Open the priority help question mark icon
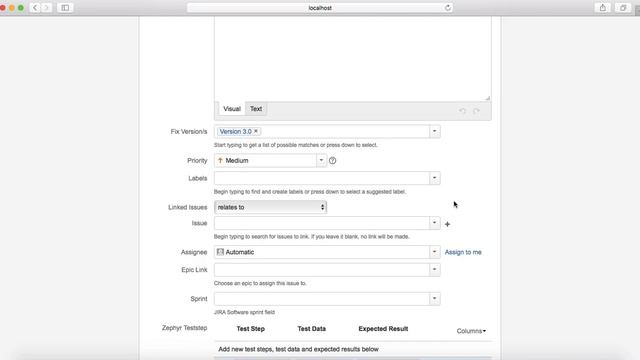 click(x=333, y=161)
